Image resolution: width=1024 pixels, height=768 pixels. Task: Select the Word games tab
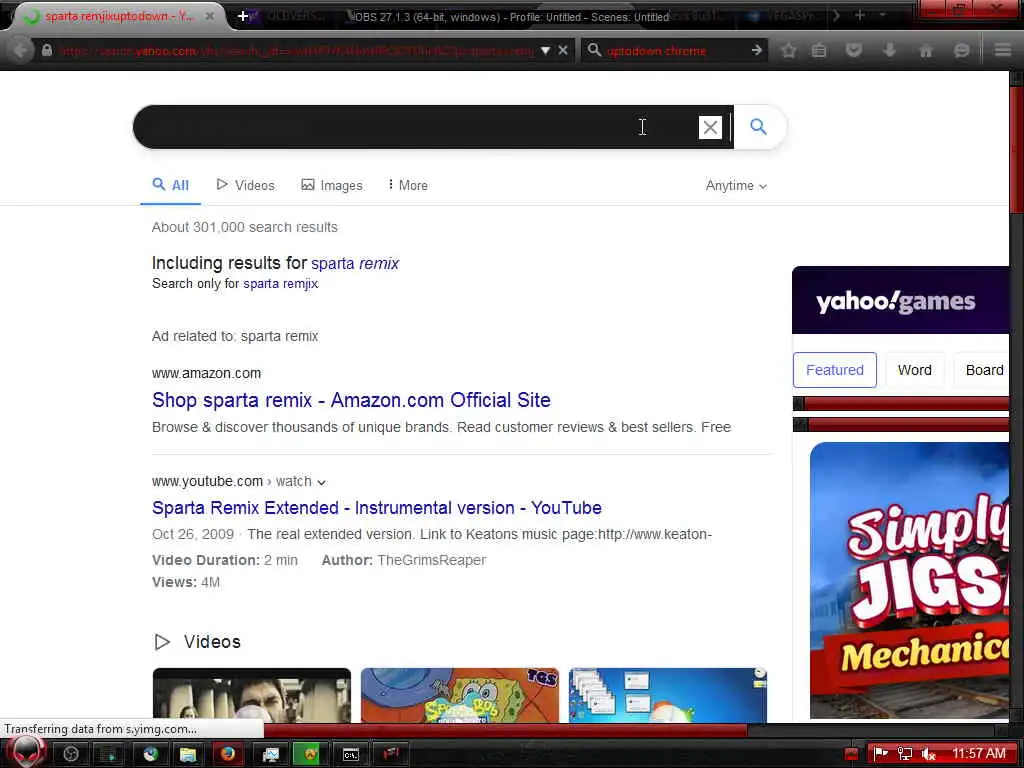pyautogui.click(x=914, y=370)
